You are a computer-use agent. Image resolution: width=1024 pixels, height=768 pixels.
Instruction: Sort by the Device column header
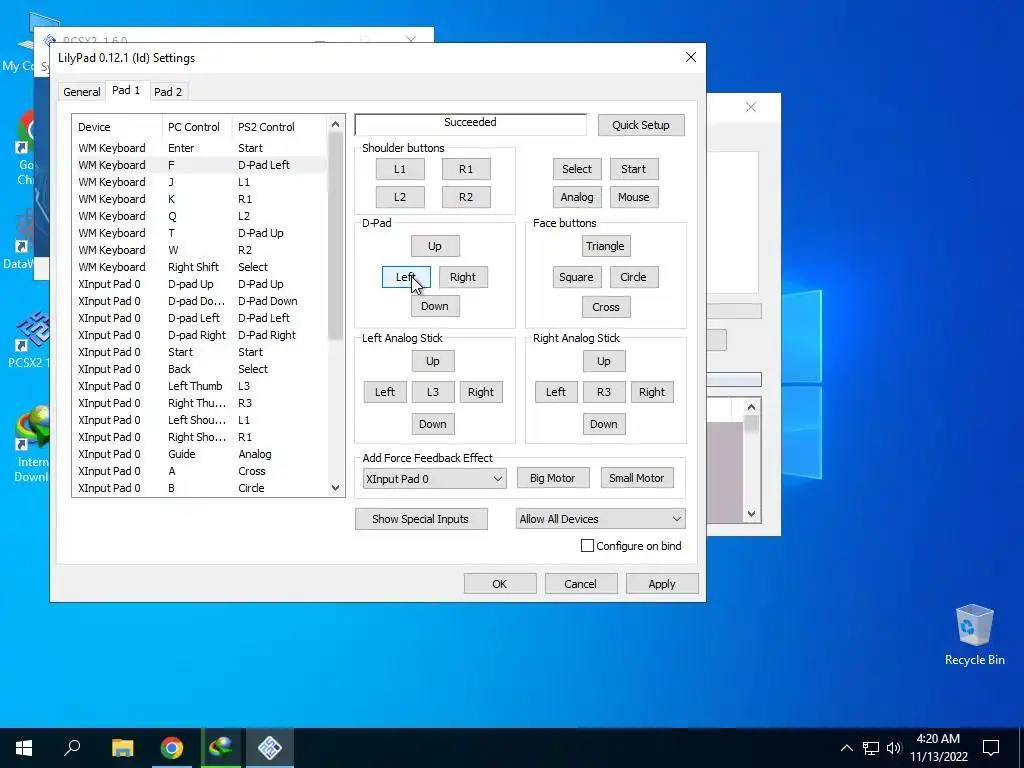[118, 127]
